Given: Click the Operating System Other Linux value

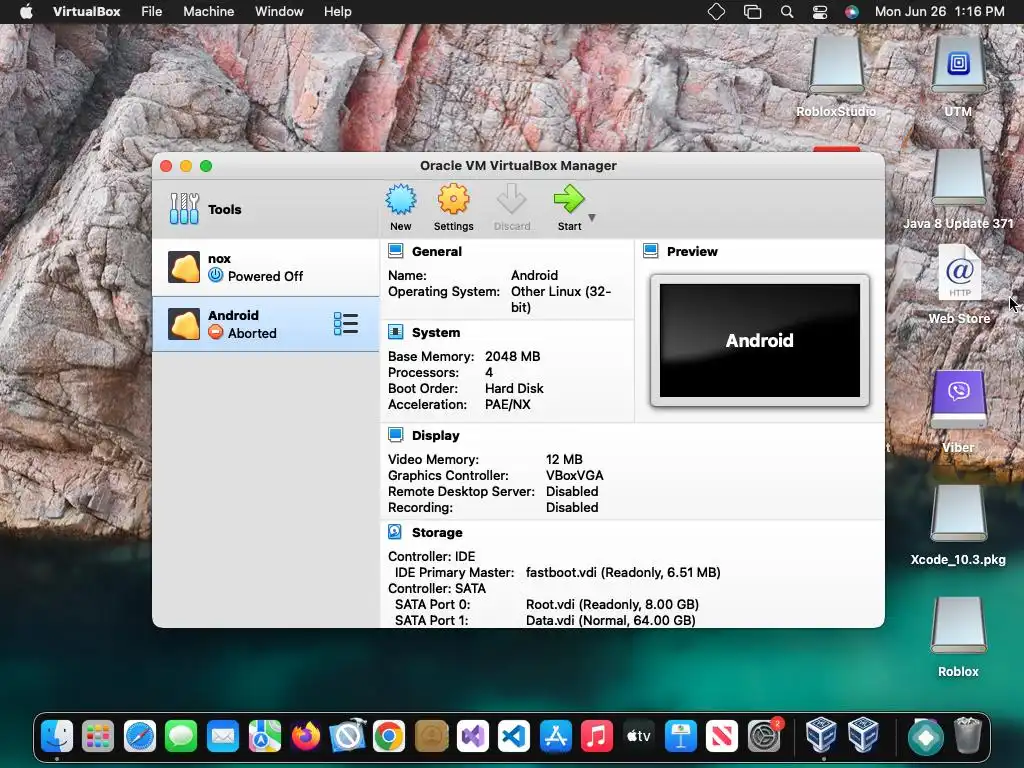Looking at the screenshot, I should click(x=561, y=299).
